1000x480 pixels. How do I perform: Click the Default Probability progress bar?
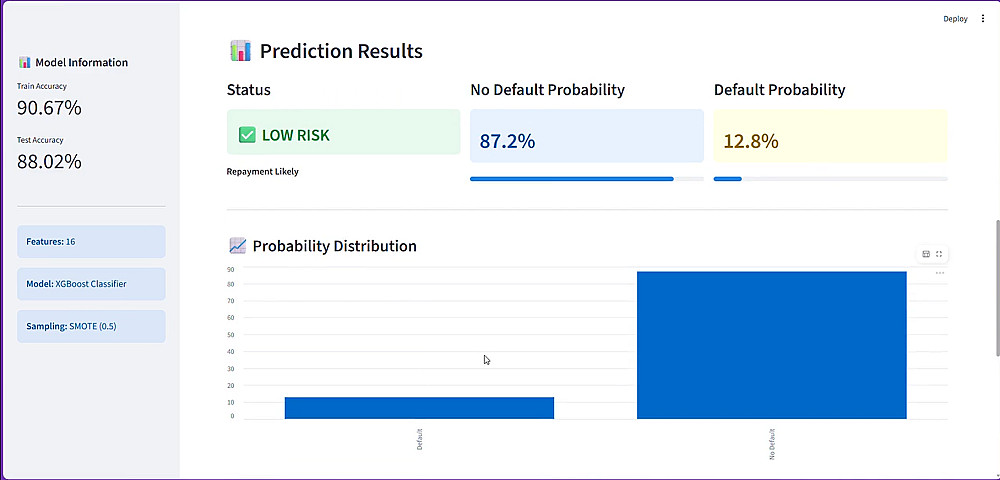point(830,179)
